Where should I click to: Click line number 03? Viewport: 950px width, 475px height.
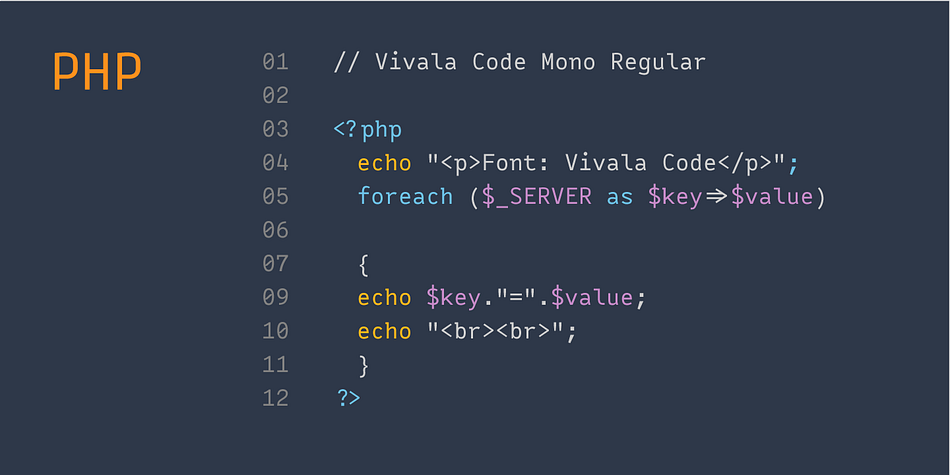(276, 129)
